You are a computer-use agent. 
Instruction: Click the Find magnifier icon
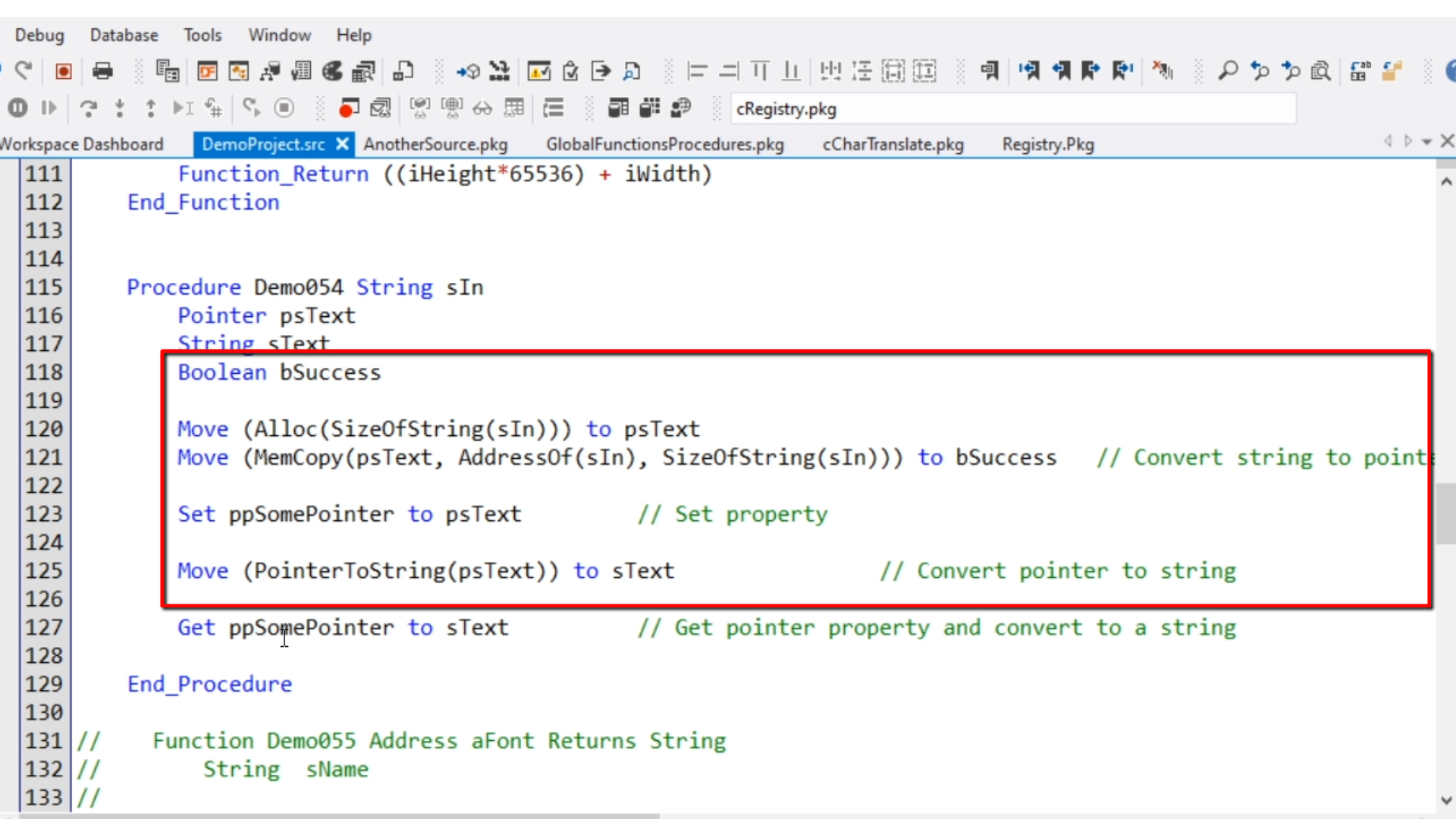(1228, 71)
